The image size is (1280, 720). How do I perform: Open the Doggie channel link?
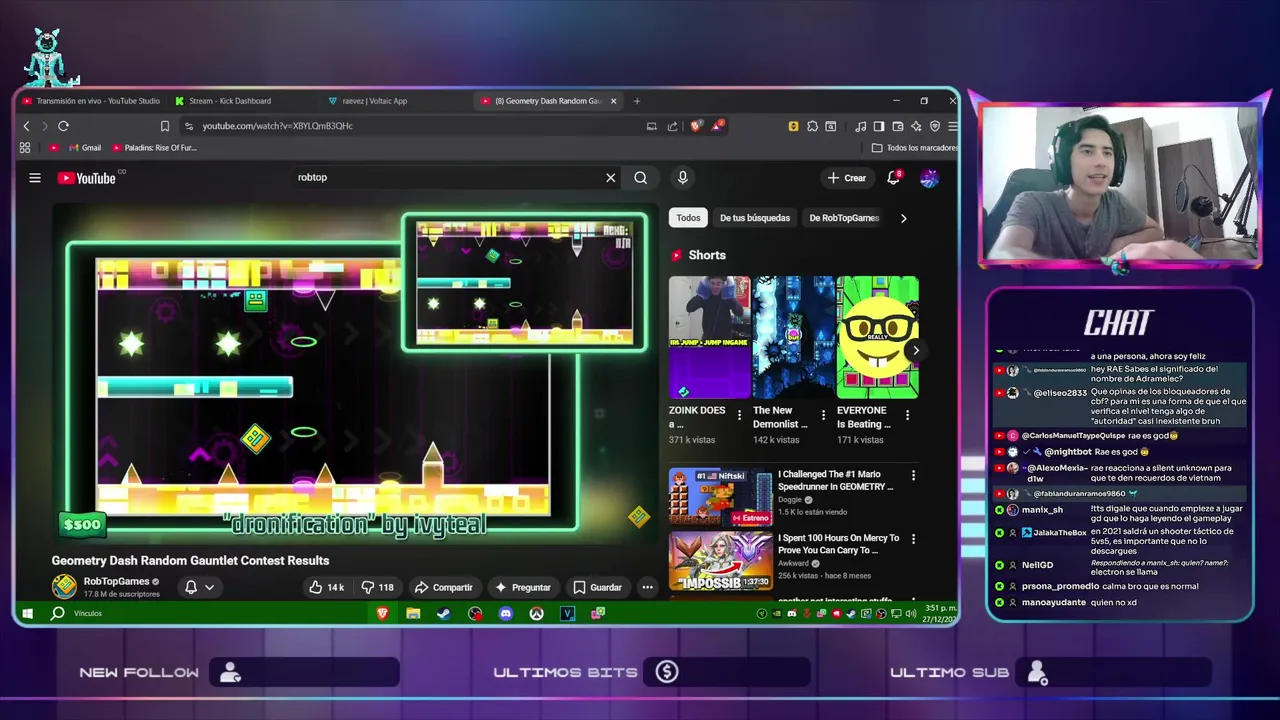coord(790,500)
